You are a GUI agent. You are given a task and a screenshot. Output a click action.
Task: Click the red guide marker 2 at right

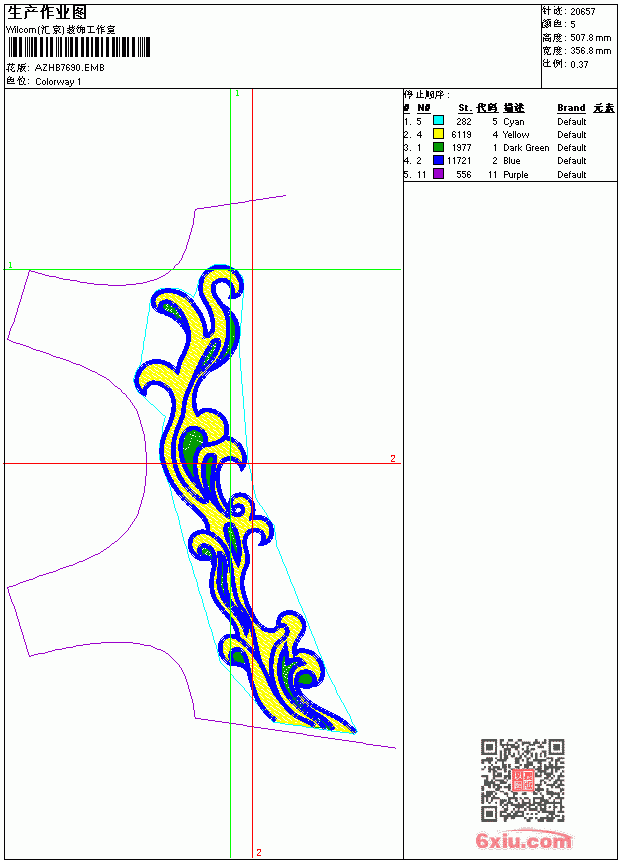click(x=393, y=458)
